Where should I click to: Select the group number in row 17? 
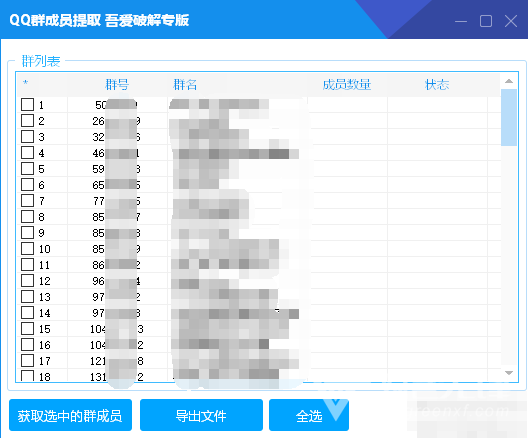pos(117,361)
